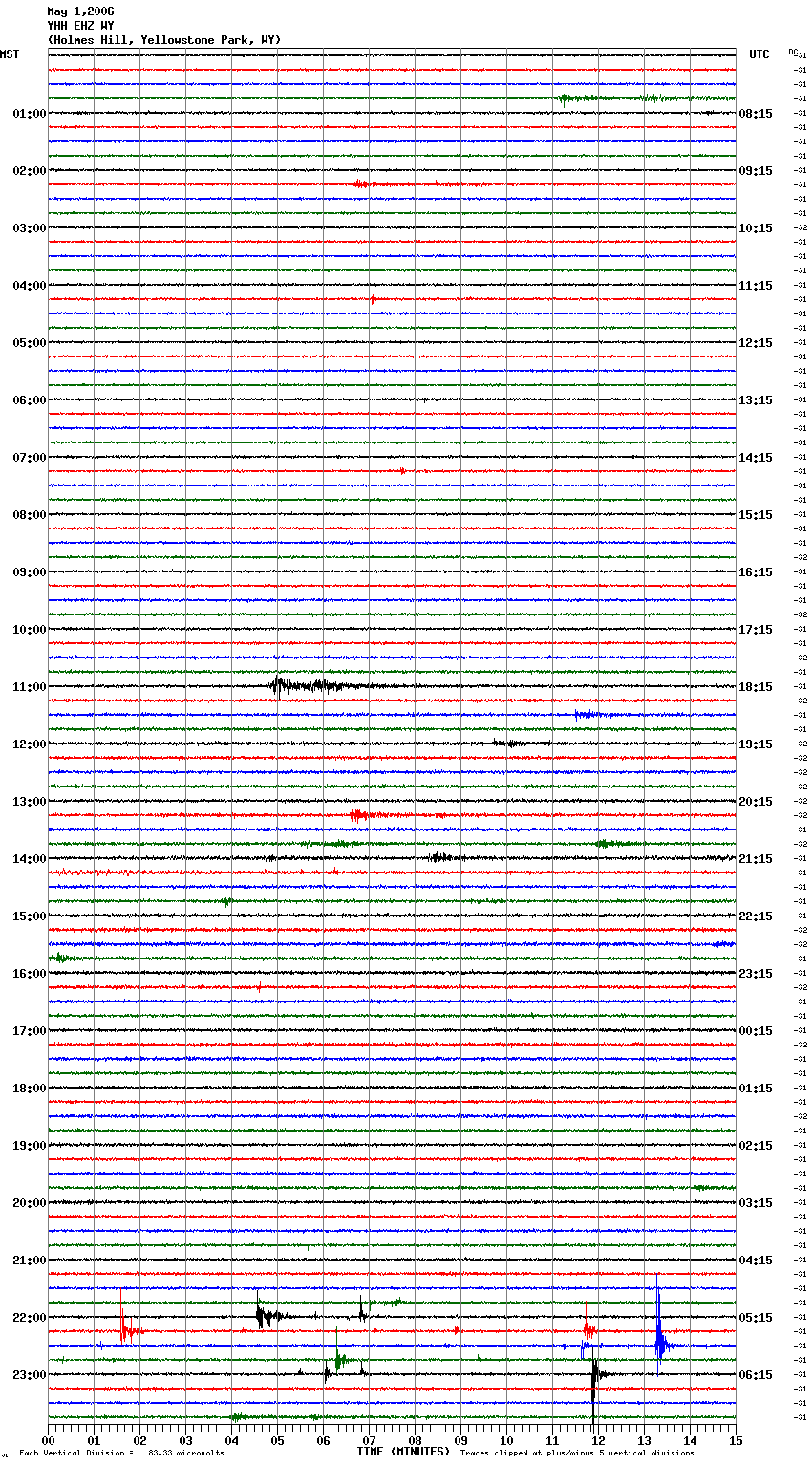Select the 11:00 MST time label
This screenshot has height=1466, width=812.
click(x=29, y=686)
